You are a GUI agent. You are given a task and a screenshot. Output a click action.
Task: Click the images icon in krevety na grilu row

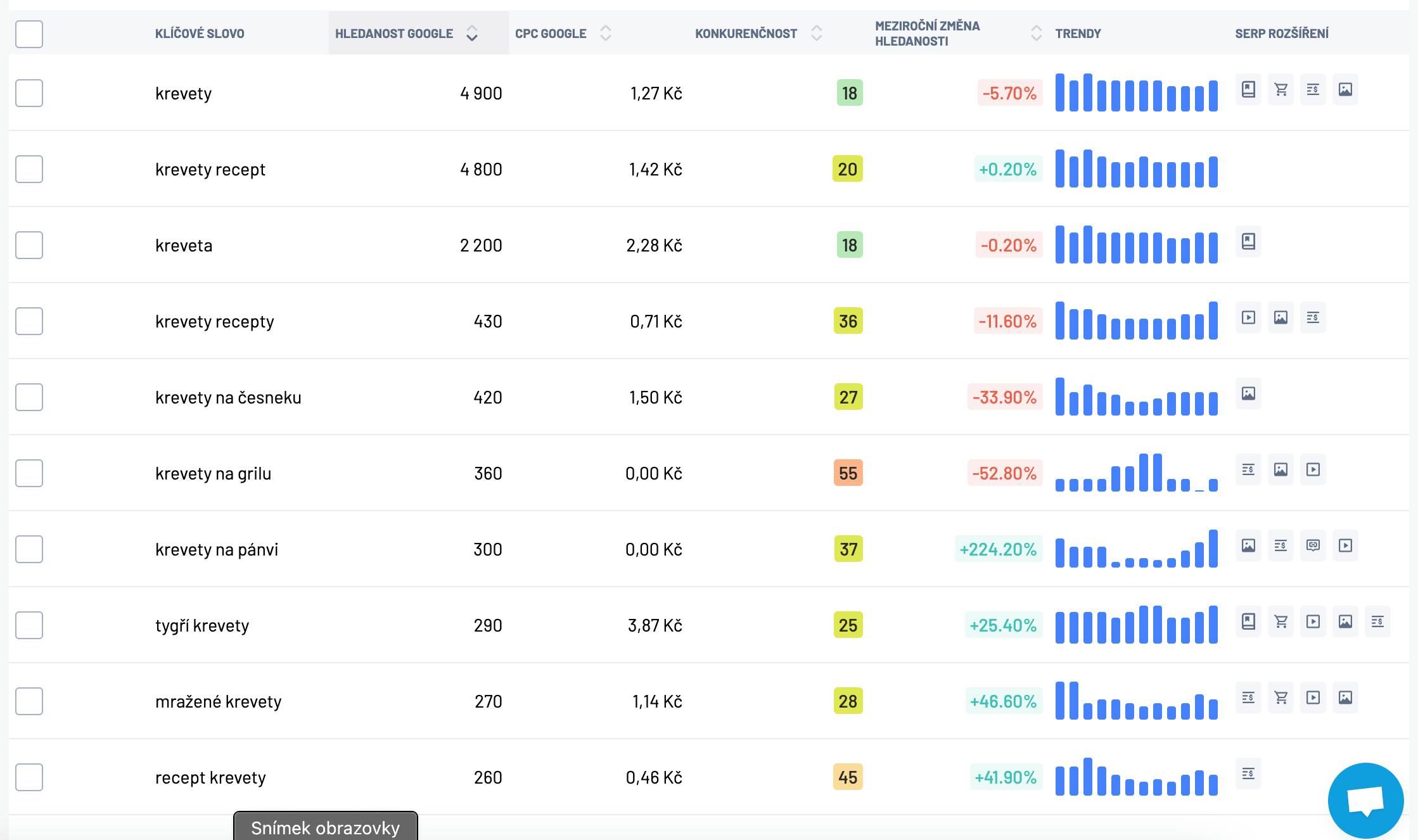(x=1281, y=469)
